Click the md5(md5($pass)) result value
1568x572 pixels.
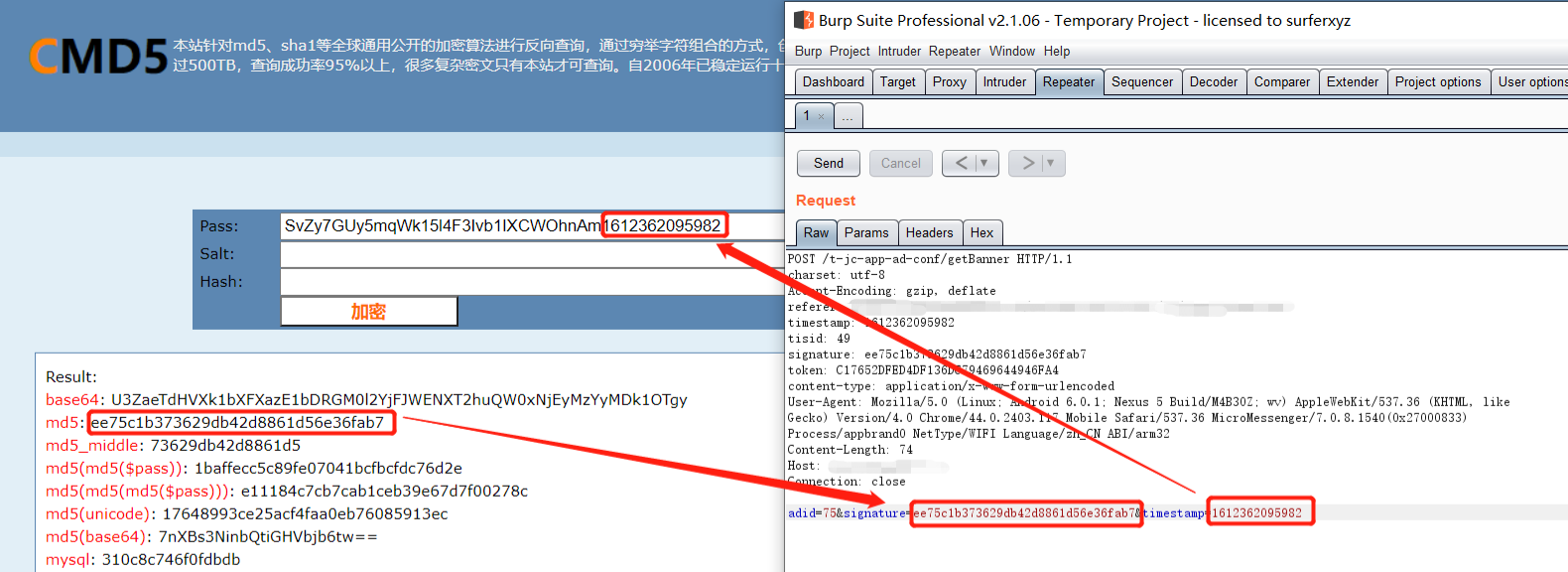tap(328, 468)
